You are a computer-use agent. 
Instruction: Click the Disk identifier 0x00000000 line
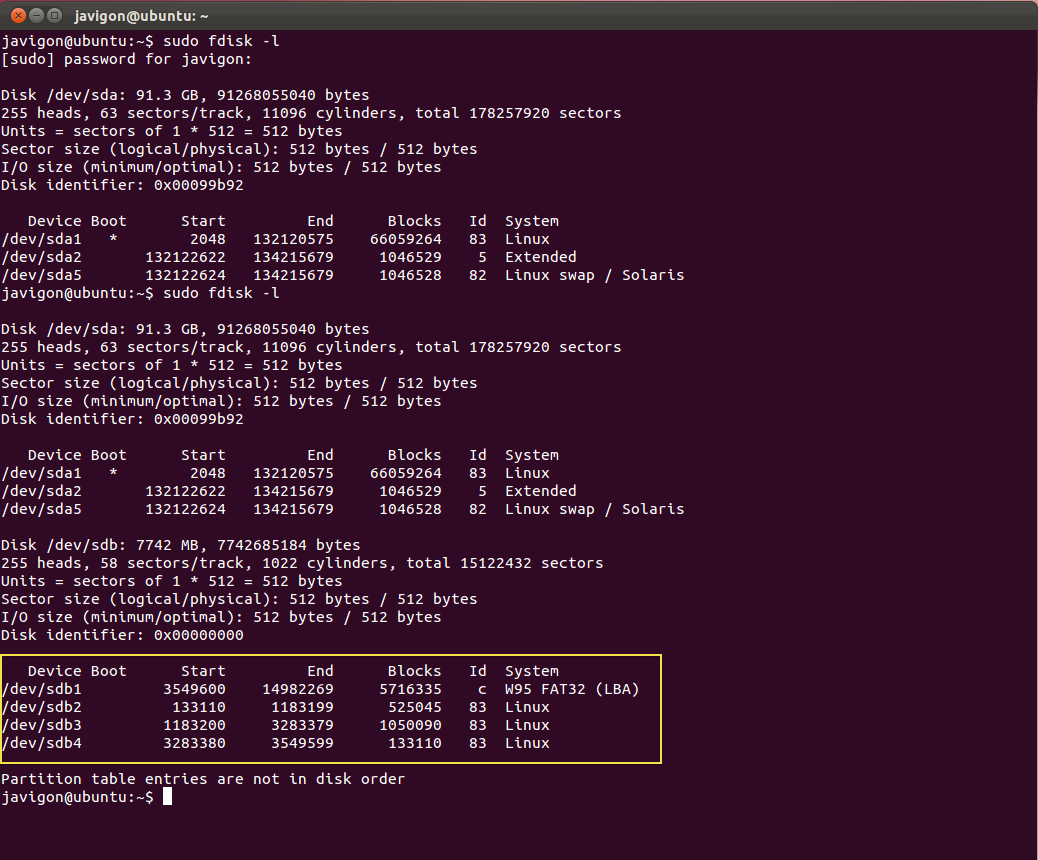pyautogui.click(x=122, y=635)
